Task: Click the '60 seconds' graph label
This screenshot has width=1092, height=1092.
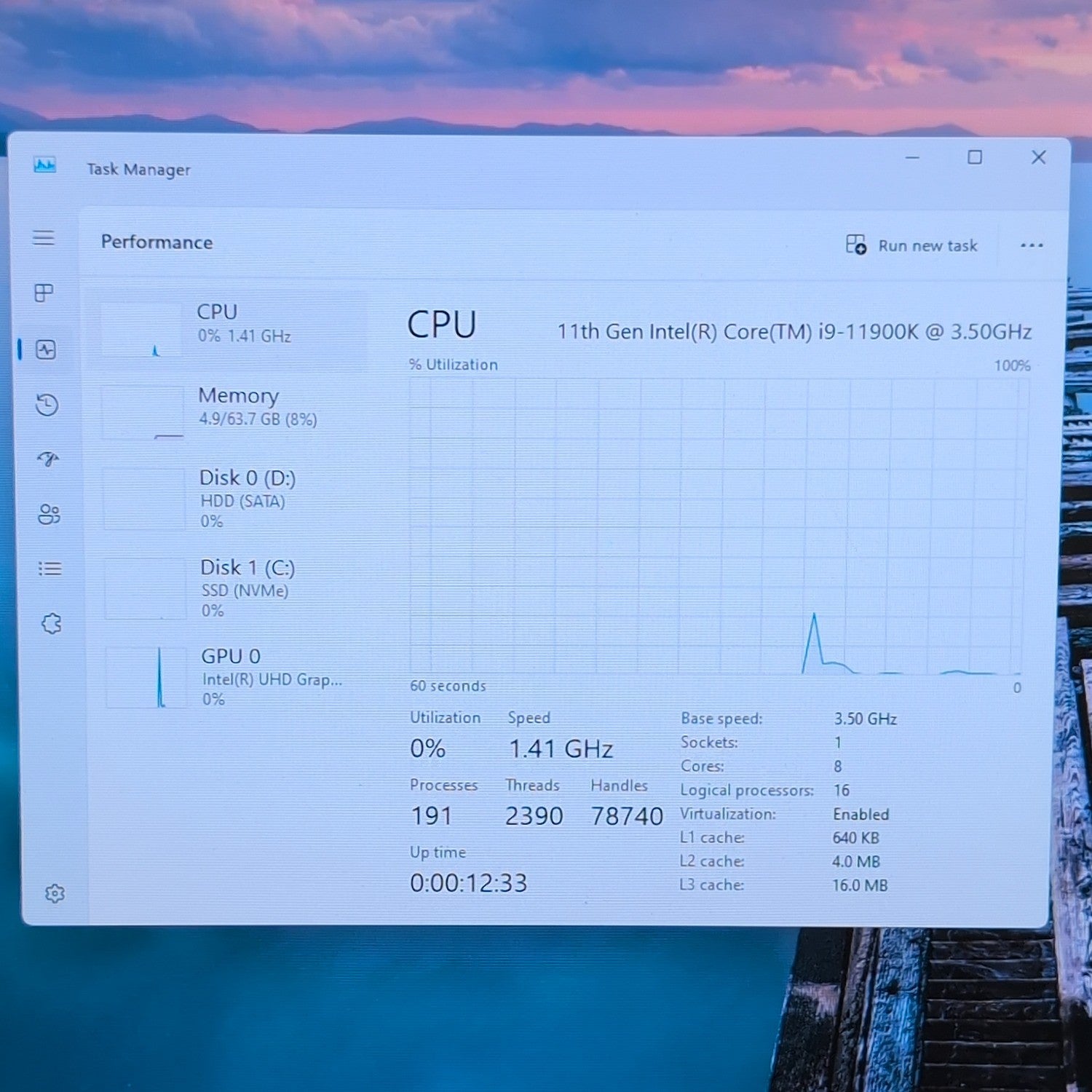Action: [448, 686]
